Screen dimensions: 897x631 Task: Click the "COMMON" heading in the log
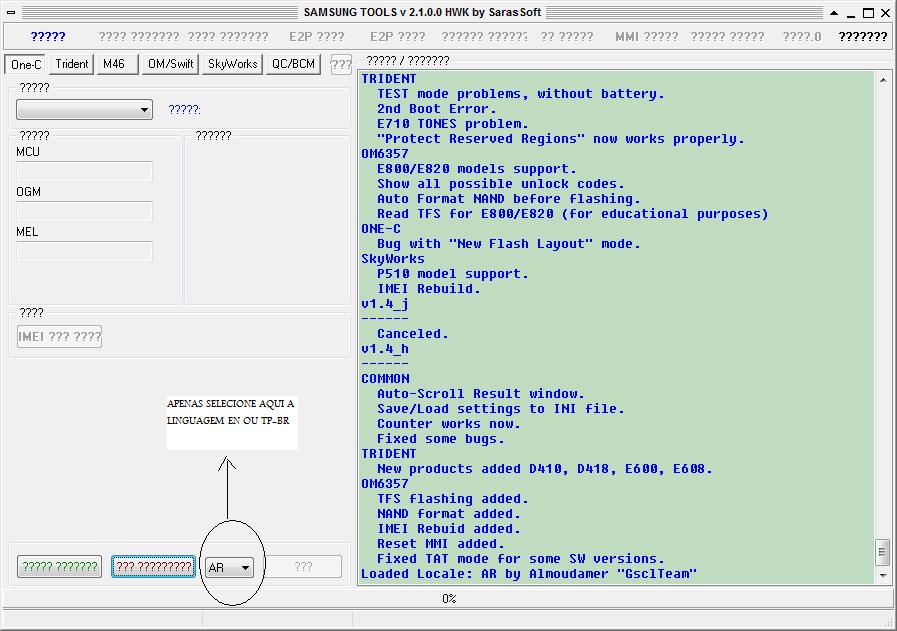385,379
